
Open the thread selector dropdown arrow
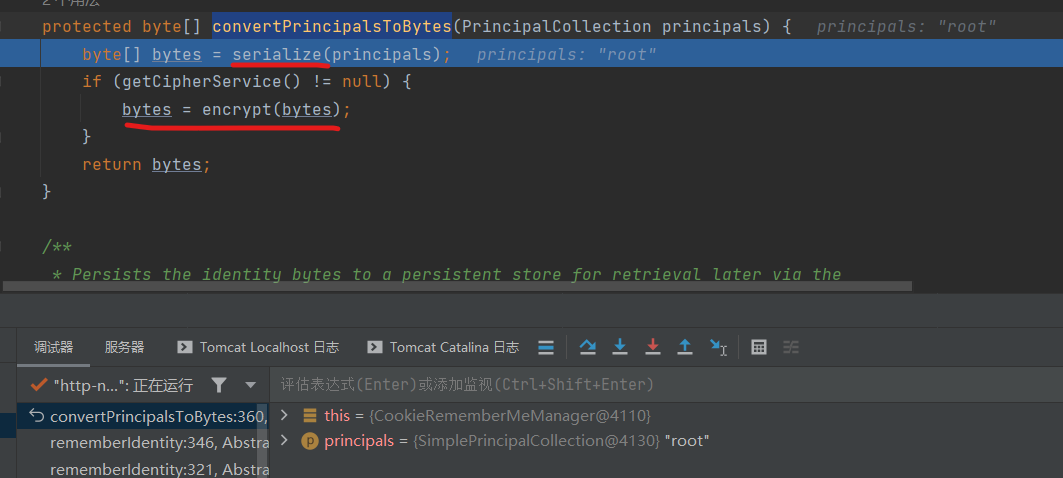coord(250,385)
